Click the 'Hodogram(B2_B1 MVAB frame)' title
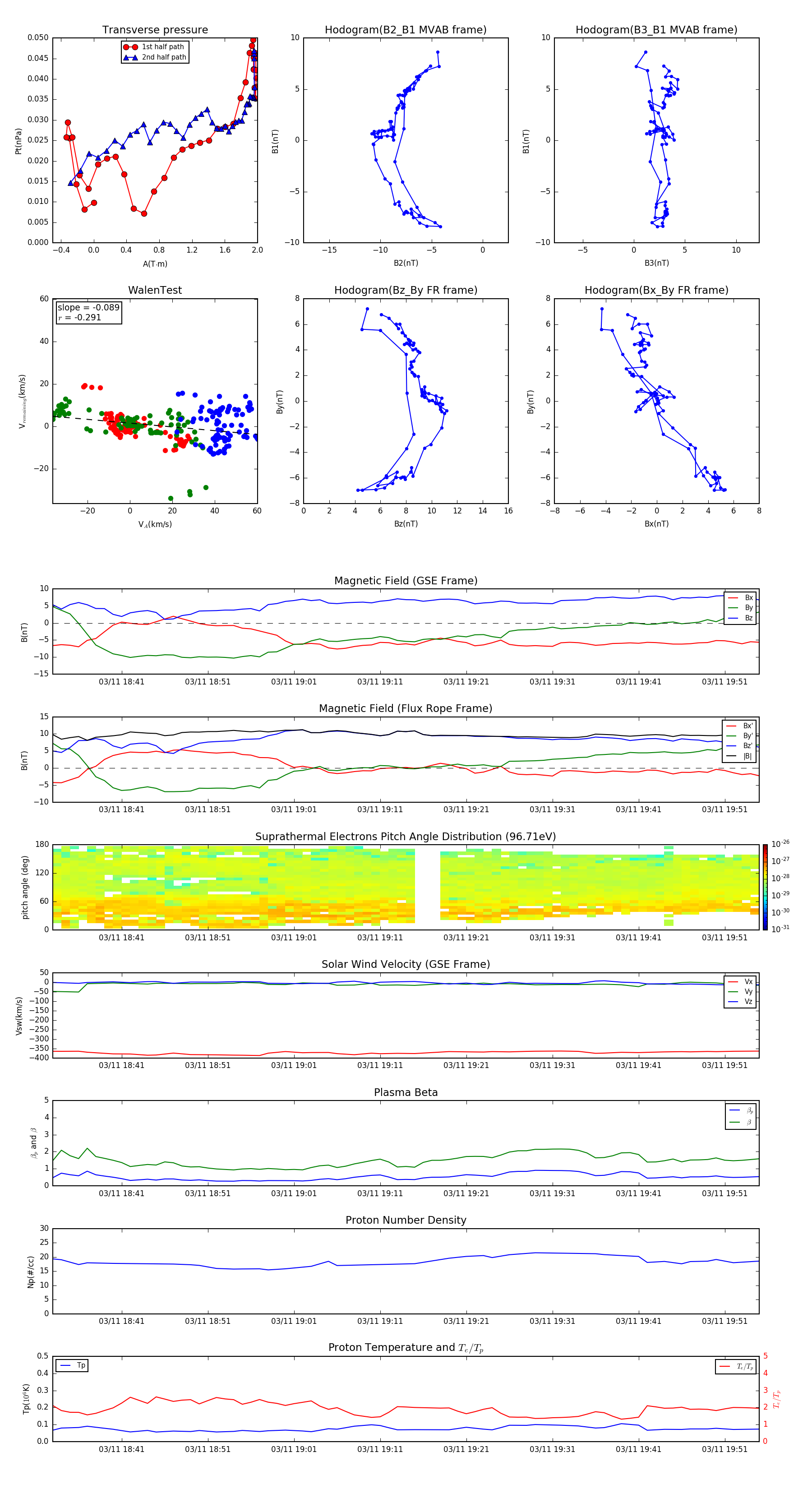812x1489 pixels. 406,30
